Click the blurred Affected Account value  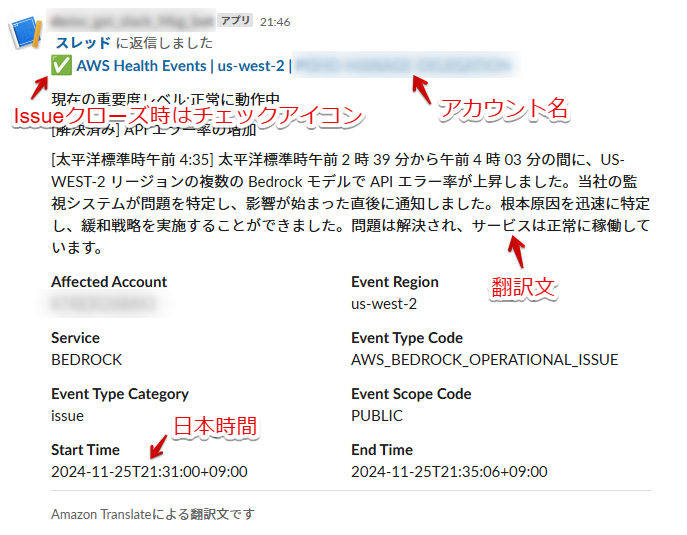click(103, 303)
